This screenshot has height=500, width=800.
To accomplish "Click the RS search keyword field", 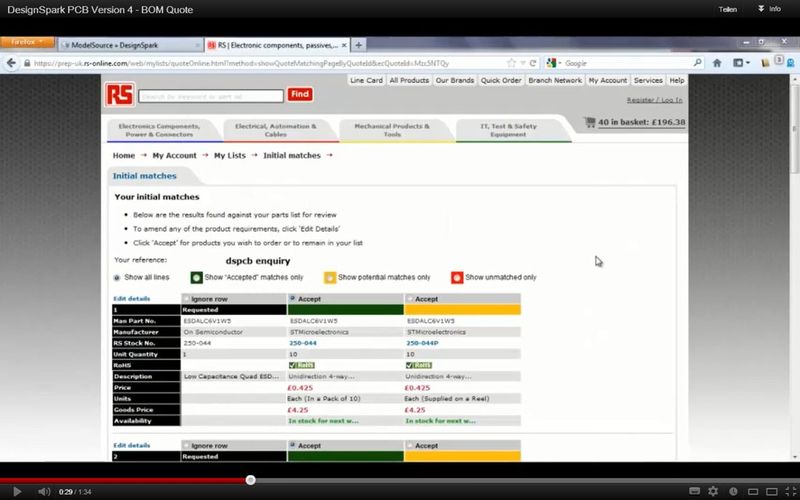I will click(x=211, y=95).
